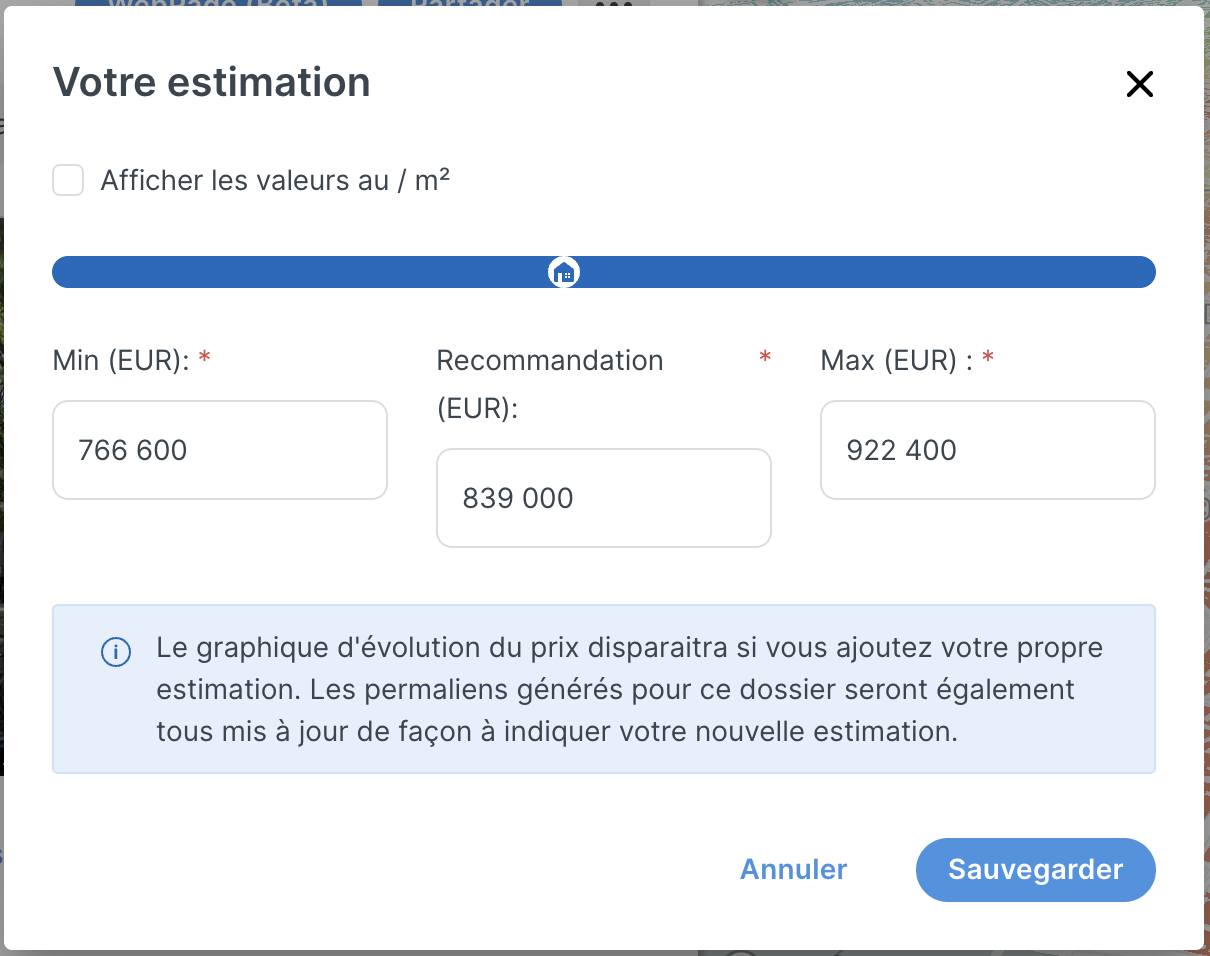Enable Afficher les valeurs au / m² checkbox

(x=68, y=181)
